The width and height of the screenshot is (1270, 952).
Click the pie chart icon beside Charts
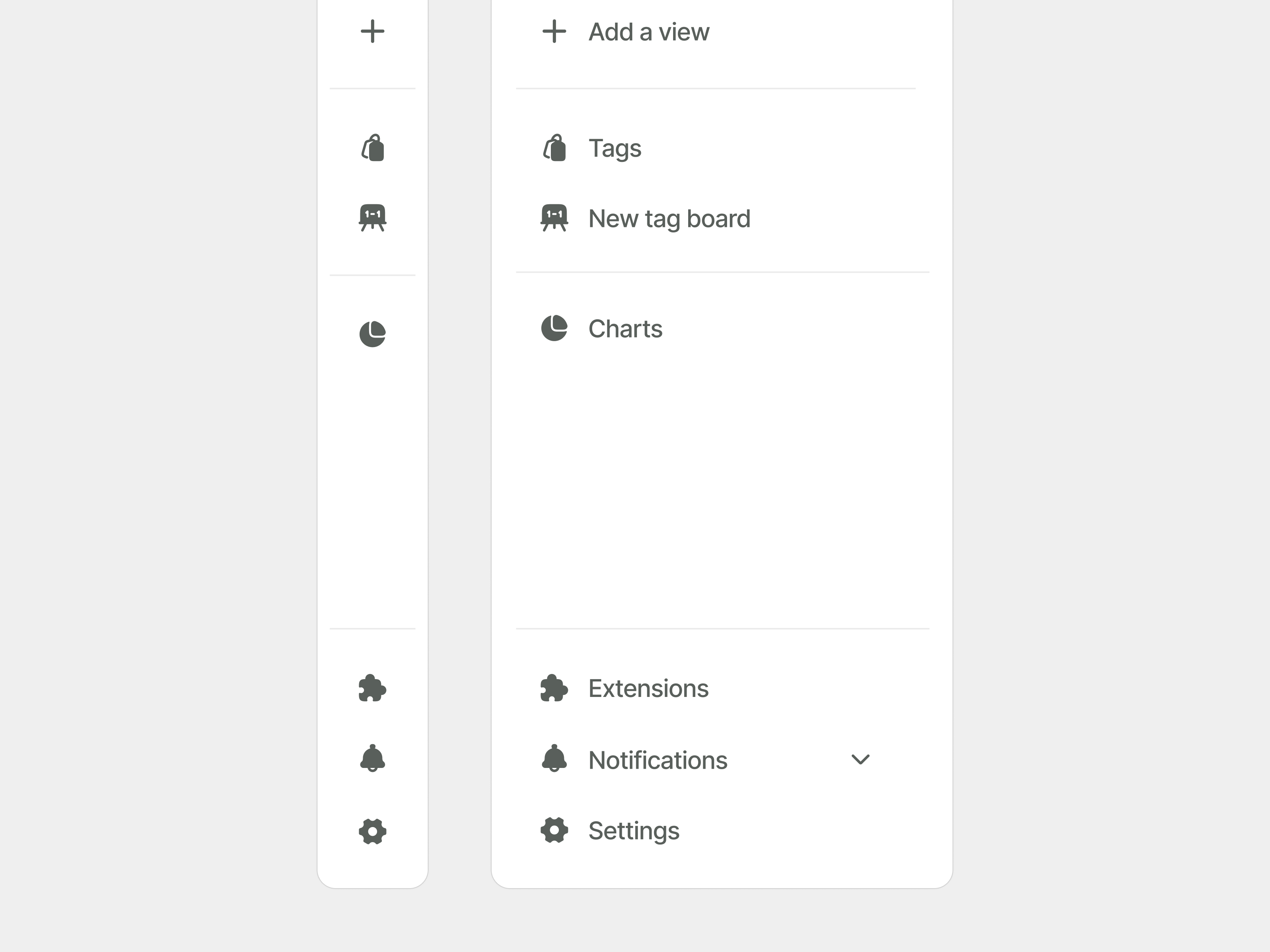[x=554, y=328]
